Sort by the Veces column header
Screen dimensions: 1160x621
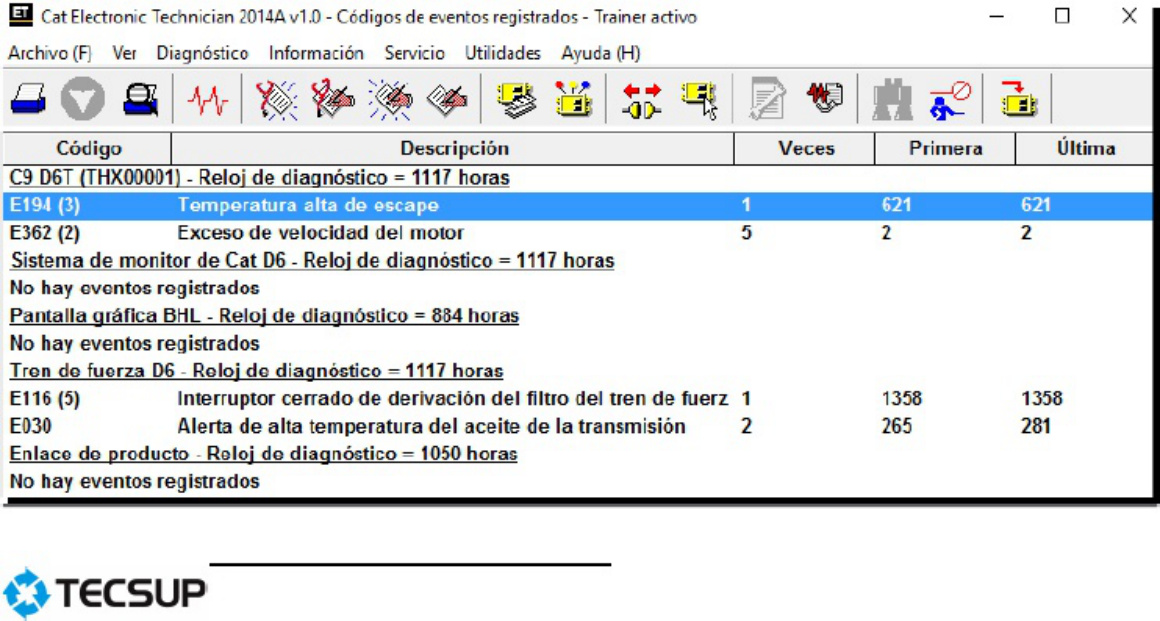pos(806,149)
